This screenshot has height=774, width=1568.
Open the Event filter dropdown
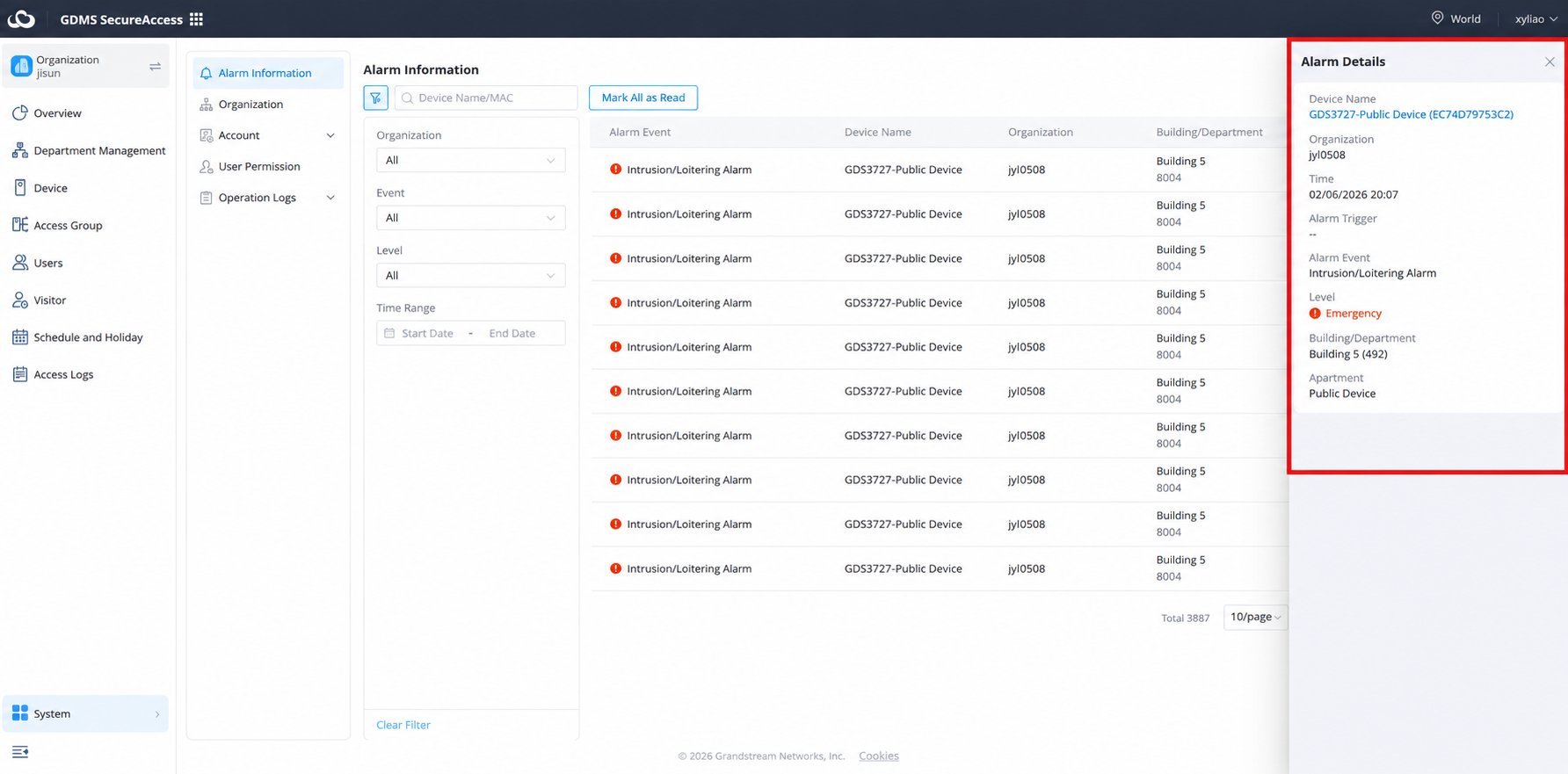point(470,218)
